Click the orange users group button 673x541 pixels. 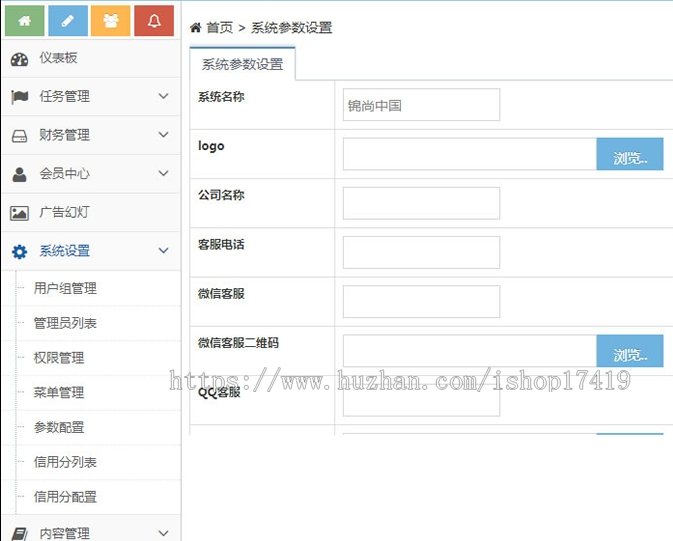pyautogui.click(x=111, y=21)
